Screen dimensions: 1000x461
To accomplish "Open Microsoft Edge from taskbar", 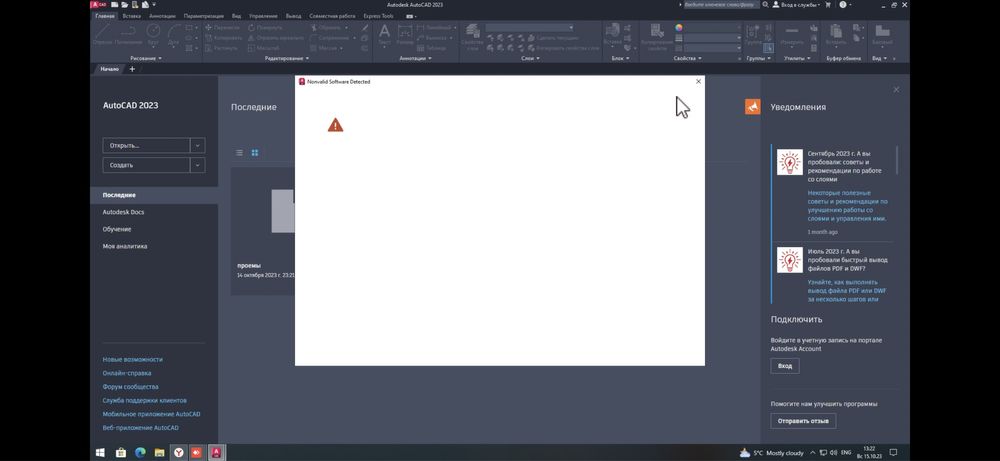I will (x=140, y=453).
